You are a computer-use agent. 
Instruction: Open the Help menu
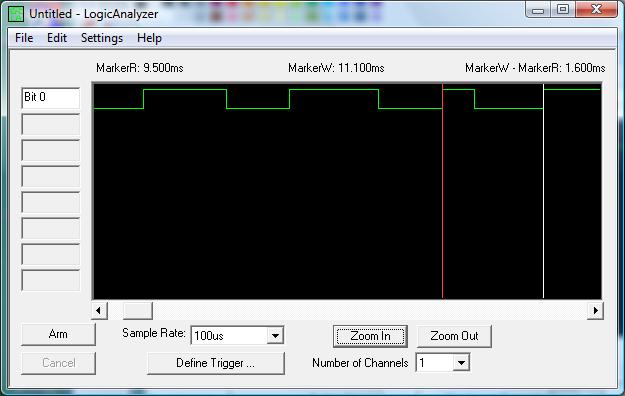[149, 38]
